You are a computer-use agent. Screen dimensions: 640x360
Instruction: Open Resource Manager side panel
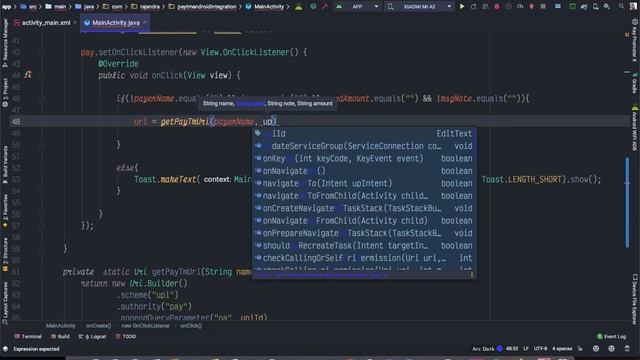[x=5, y=43]
